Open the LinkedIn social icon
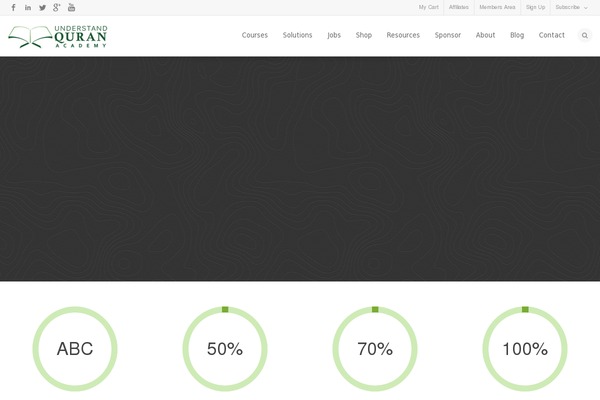The height and width of the screenshot is (400, 600). pos(28,8)
